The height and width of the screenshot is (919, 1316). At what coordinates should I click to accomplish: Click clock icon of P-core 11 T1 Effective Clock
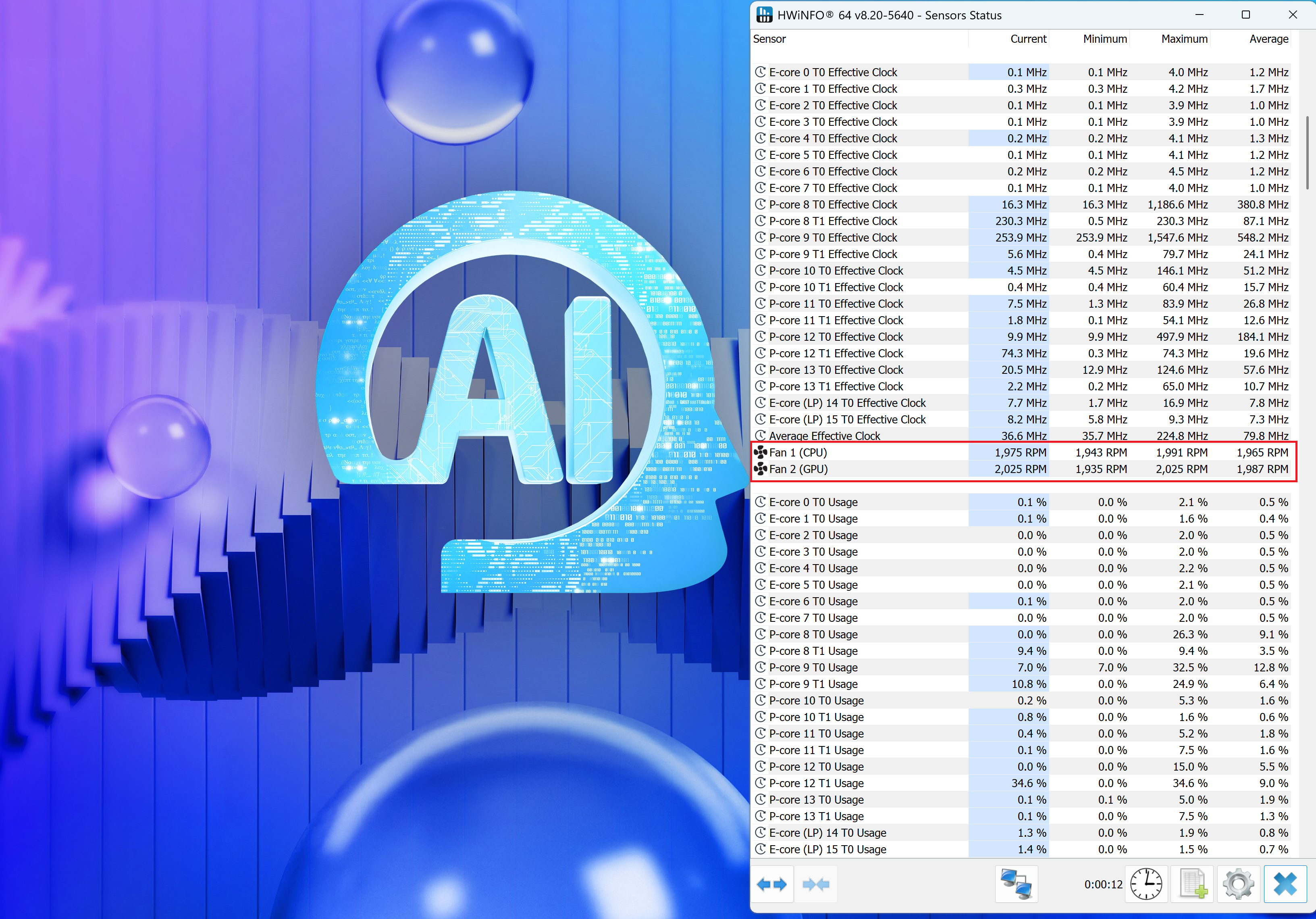[x=761, y=321]
